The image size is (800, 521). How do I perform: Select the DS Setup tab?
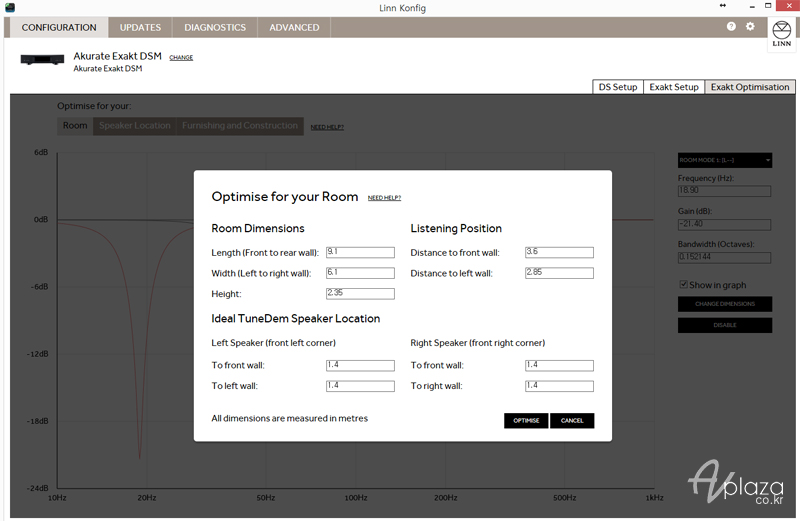[x=618, y=87]
